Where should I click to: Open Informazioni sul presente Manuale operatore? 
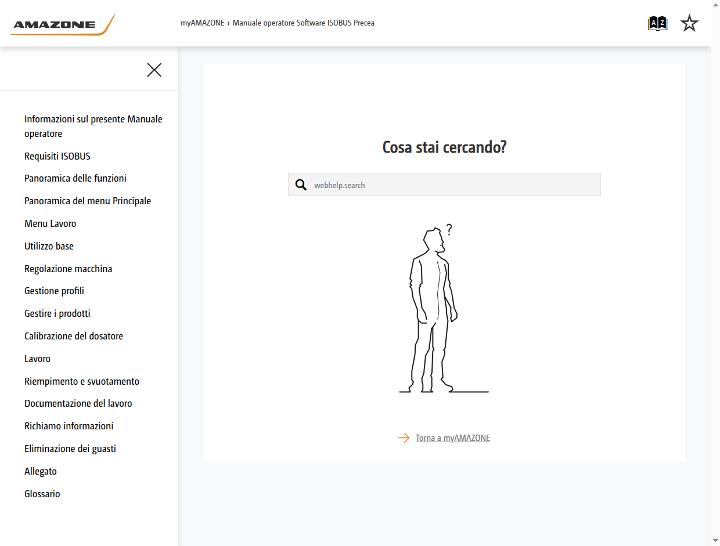pyautogui.click(x=93, y=126)
